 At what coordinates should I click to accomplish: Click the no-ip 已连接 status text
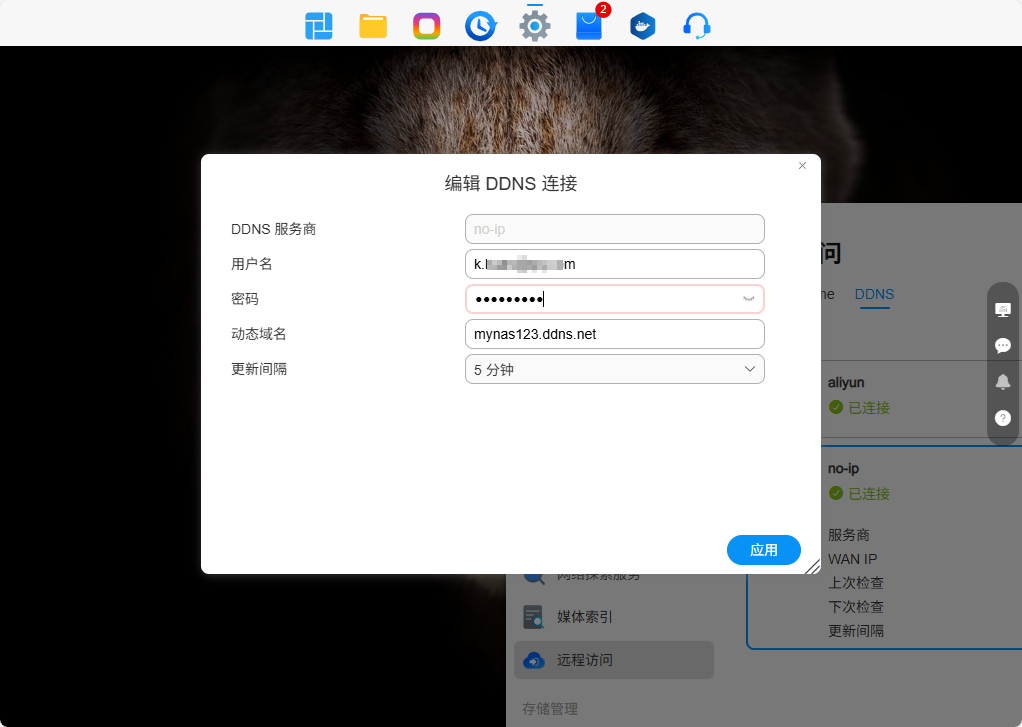pyautogui.click(x=869, y=494)
